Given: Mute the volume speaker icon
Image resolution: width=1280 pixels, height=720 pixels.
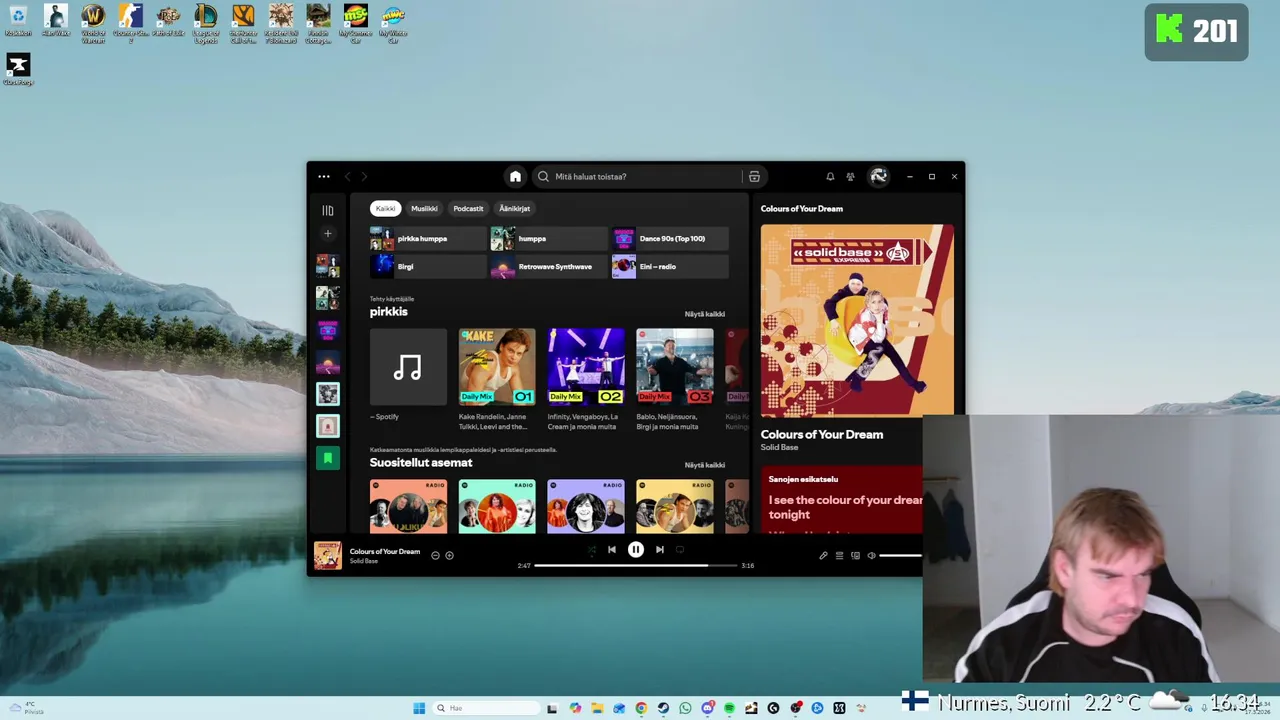Looking at the screenshot, I should 871,556.
